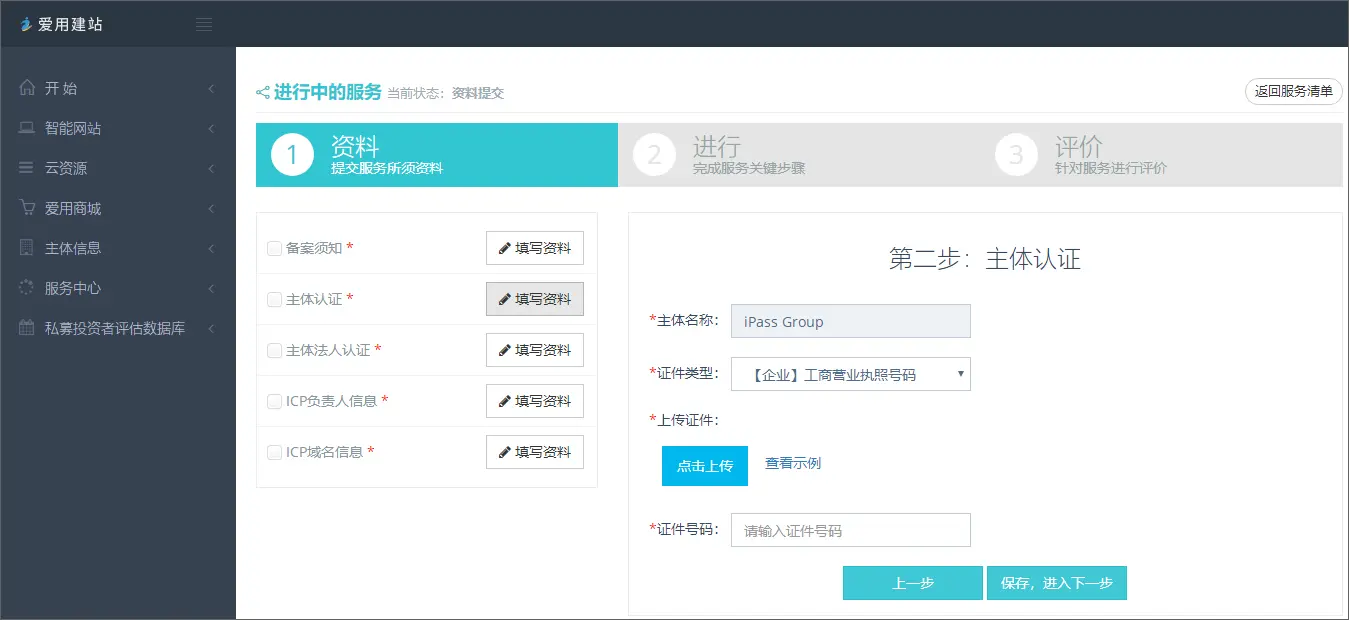This screenshot has height=620, width=1349.
Task: Click the home icon beside 开始
Action: (x=27, y=88)
